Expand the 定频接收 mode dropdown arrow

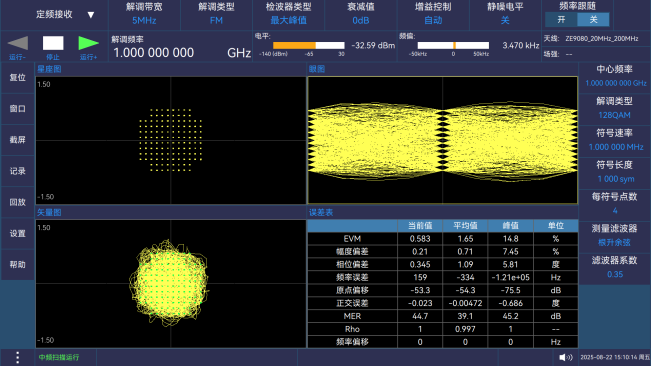coord(91,15)
